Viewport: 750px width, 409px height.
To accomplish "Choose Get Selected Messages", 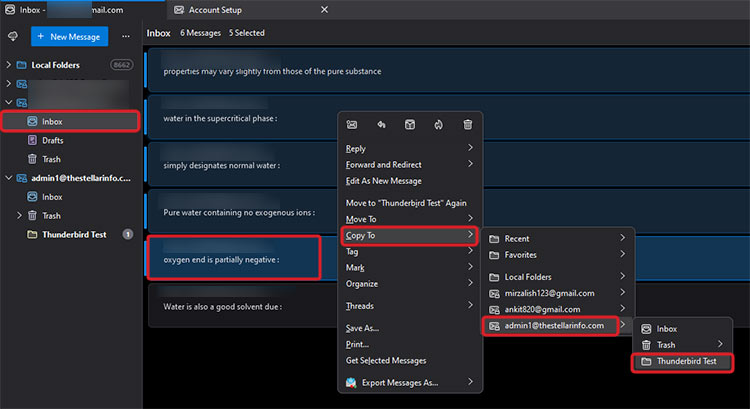I will click(410, 361).
